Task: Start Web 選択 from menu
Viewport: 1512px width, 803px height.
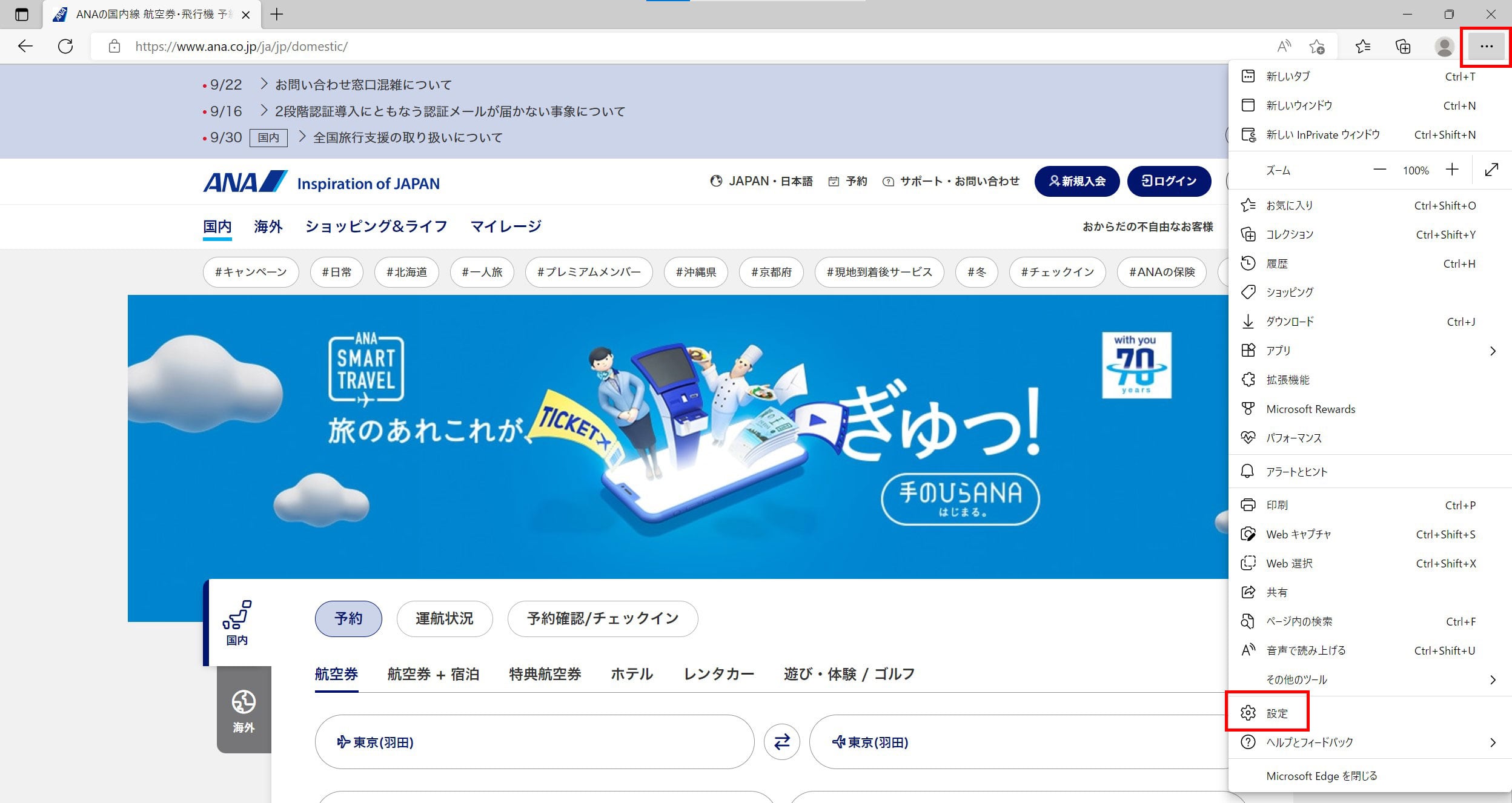Action: [1370, 563]
